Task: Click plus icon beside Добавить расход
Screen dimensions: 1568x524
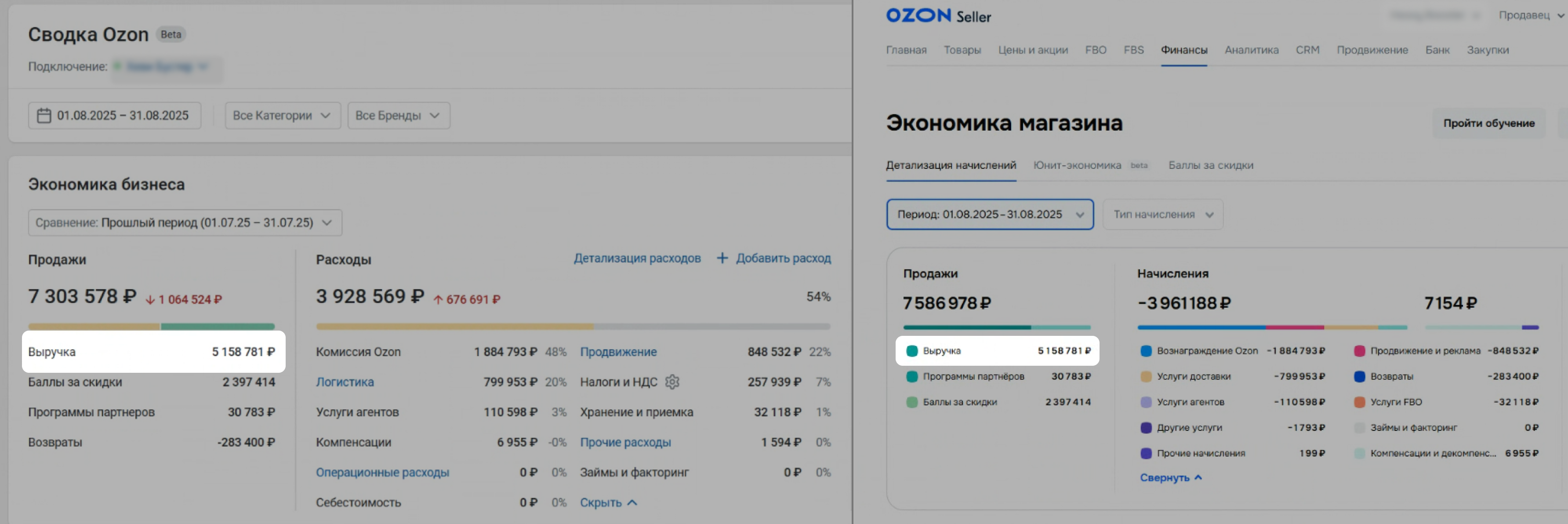Action: [722, 258]
